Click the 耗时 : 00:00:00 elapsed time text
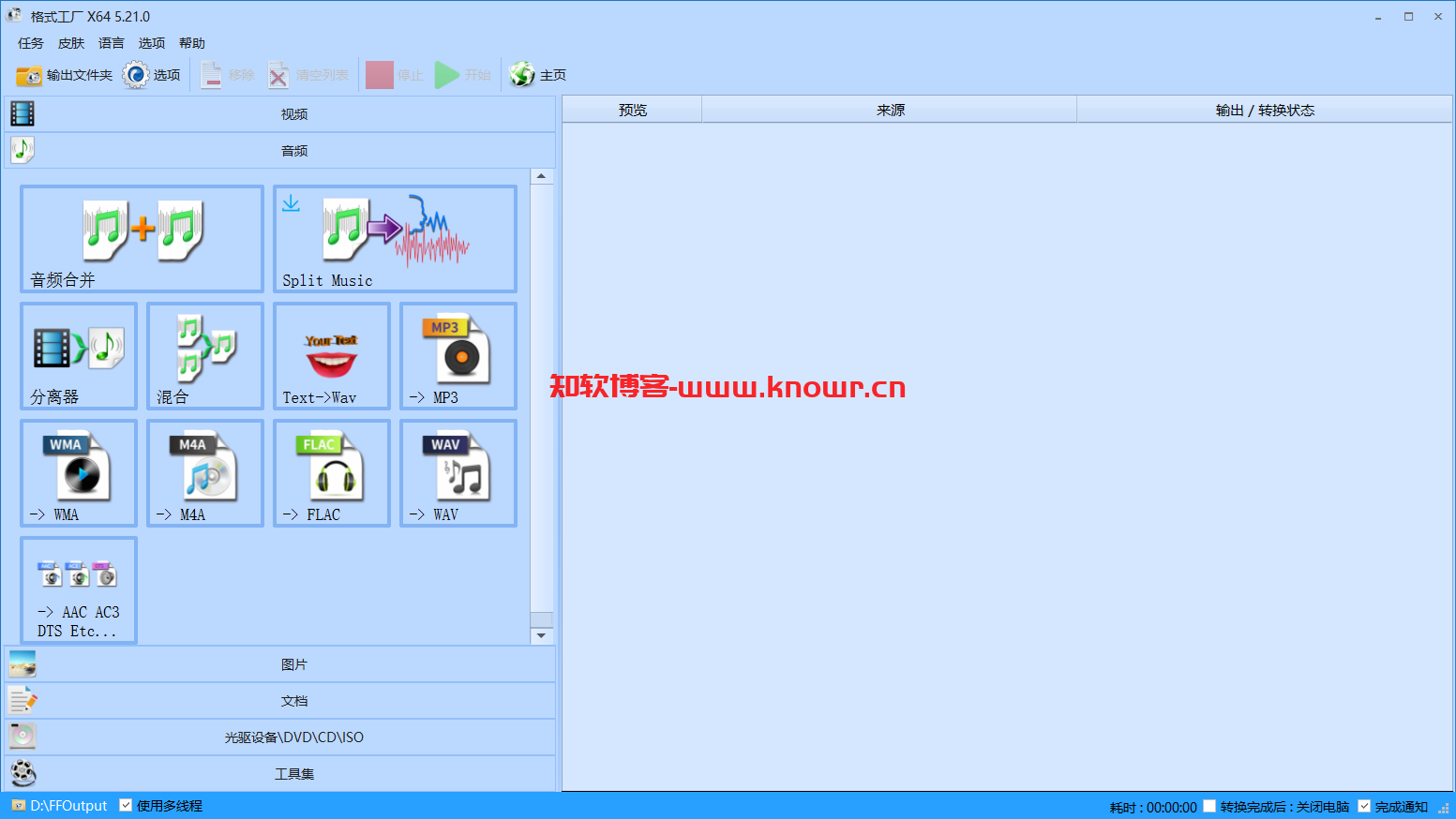Image resolution: width=1456 pixels, height=819 pixels. coord(1153,807)
